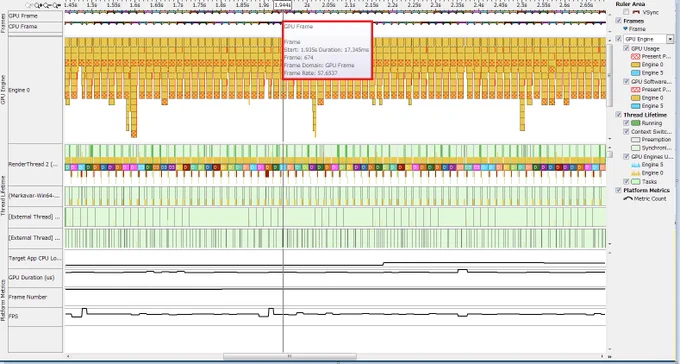
Task: Click Engine 5 wave icon under GPU Engines Usage
Action: click(634, 165)
